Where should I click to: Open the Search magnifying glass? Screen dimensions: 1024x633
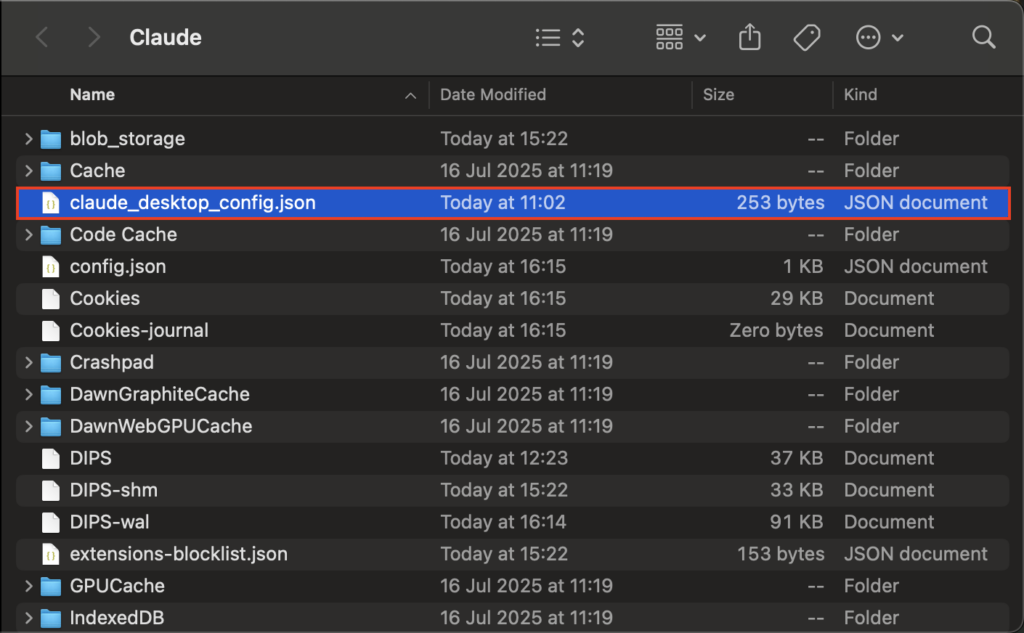click(x=983, y=38)
